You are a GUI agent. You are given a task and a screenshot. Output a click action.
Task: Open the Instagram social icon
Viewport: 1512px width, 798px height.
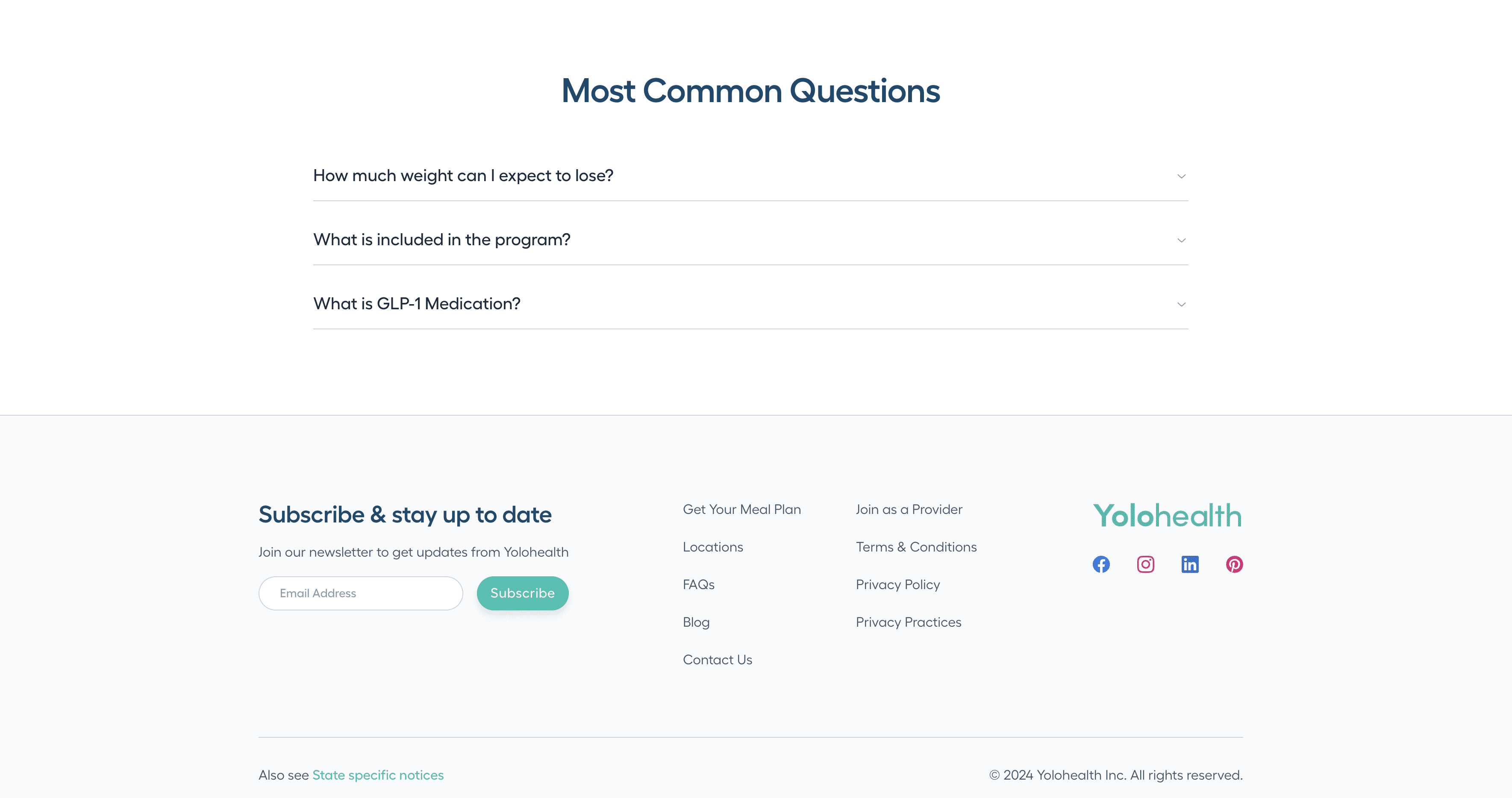[1146, 564]
